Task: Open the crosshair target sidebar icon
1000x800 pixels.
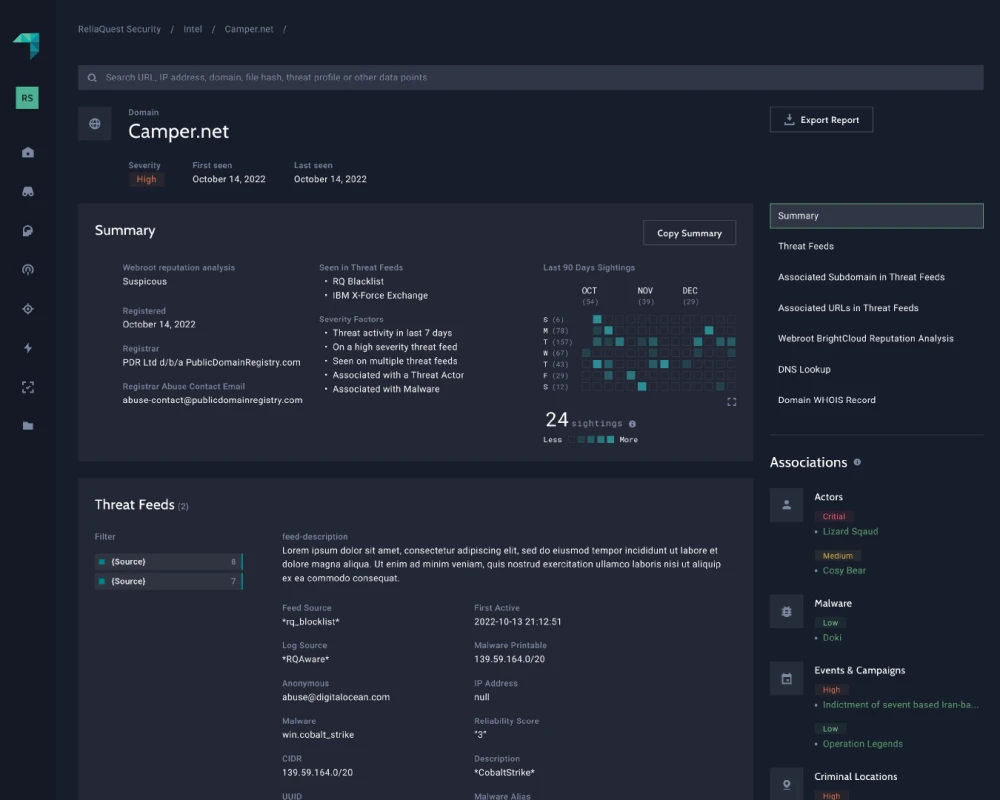Action: (x=28, y=309)
